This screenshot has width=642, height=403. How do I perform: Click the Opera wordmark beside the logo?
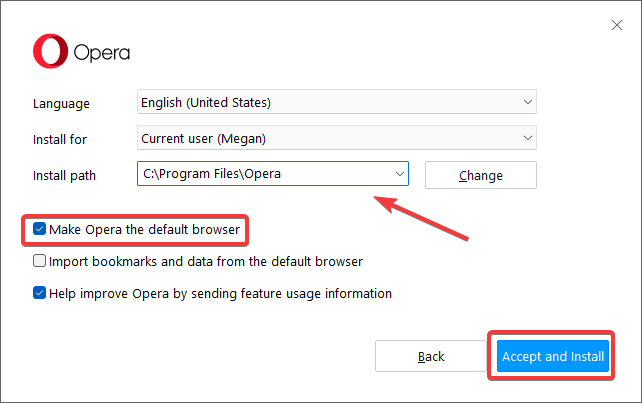coord(100,53)
